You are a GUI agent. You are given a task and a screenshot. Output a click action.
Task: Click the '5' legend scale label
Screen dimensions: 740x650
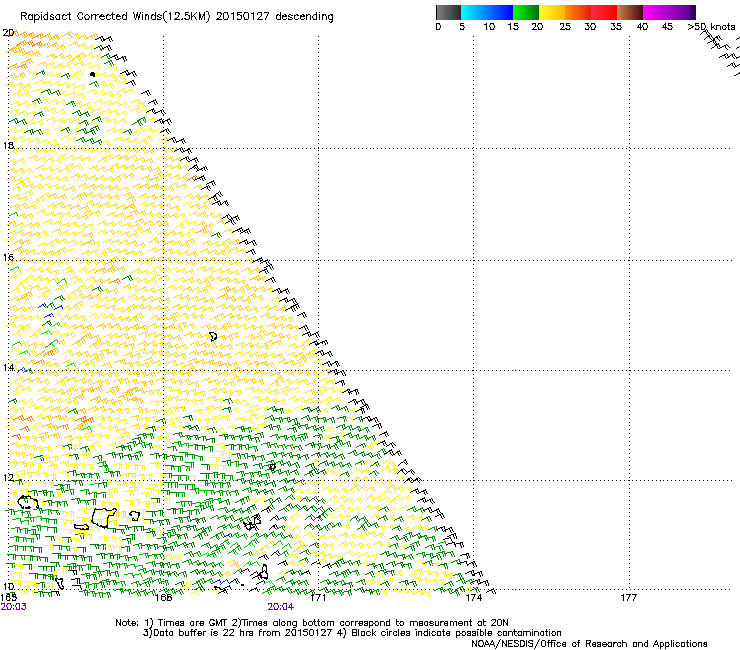462,26
